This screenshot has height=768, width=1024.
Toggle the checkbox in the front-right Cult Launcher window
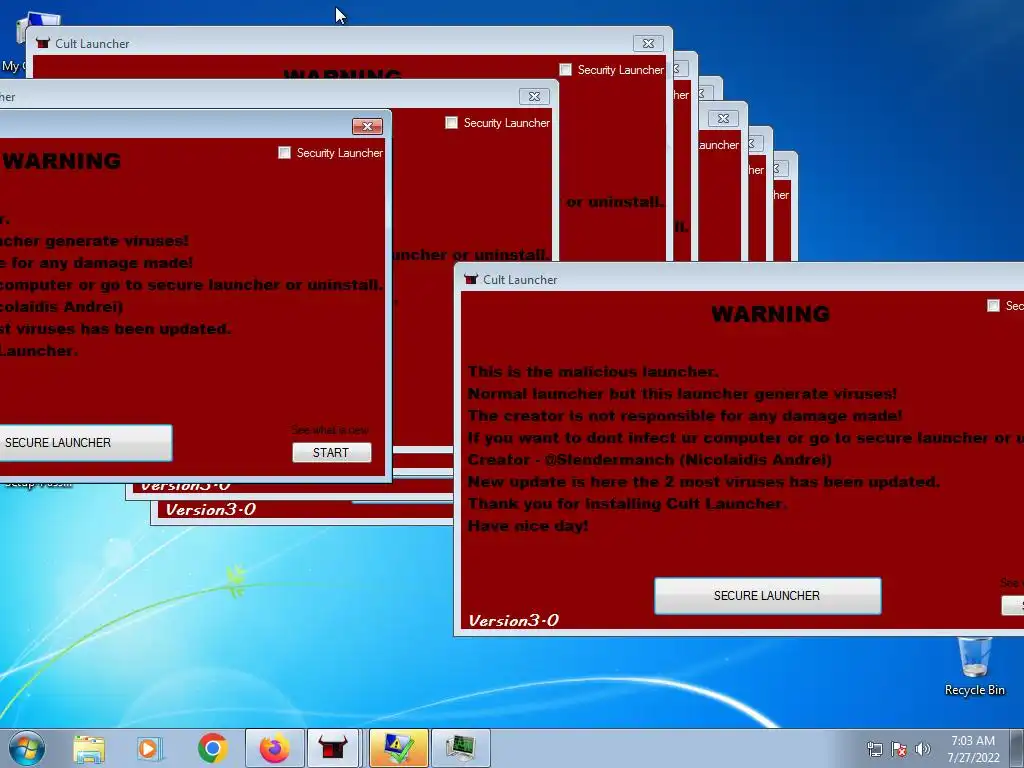(993, 306)
